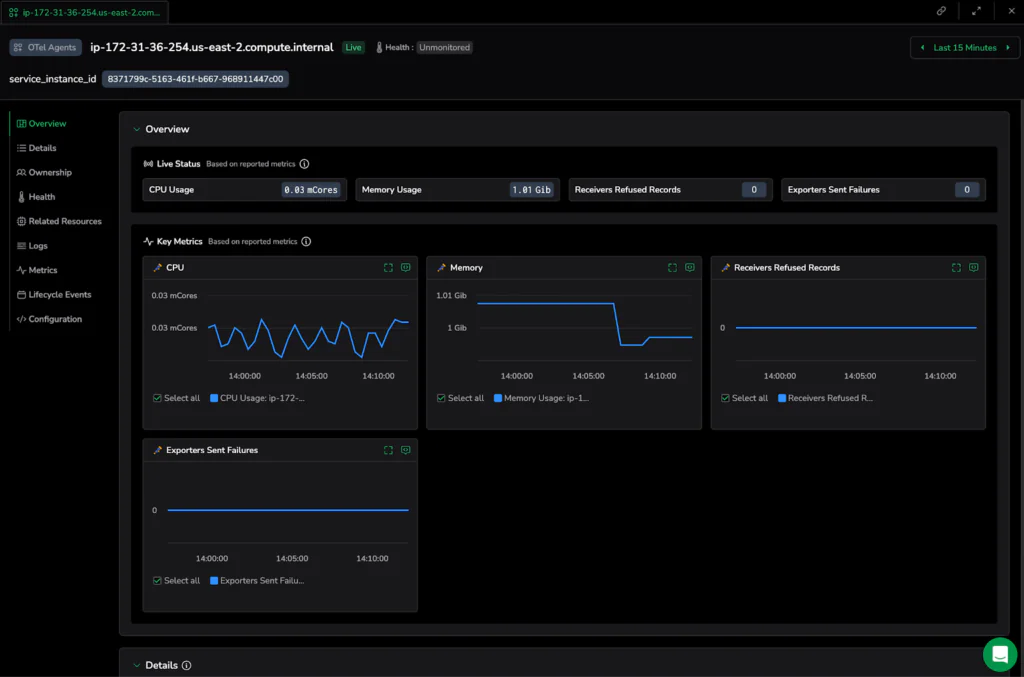
Task: Open the chat support bubble
Action: point(1000,654)
